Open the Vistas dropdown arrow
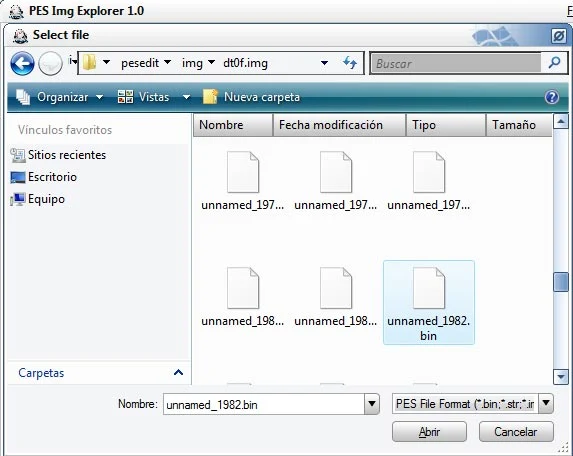This screenshot has height=456, width=573. pos(186,97)
